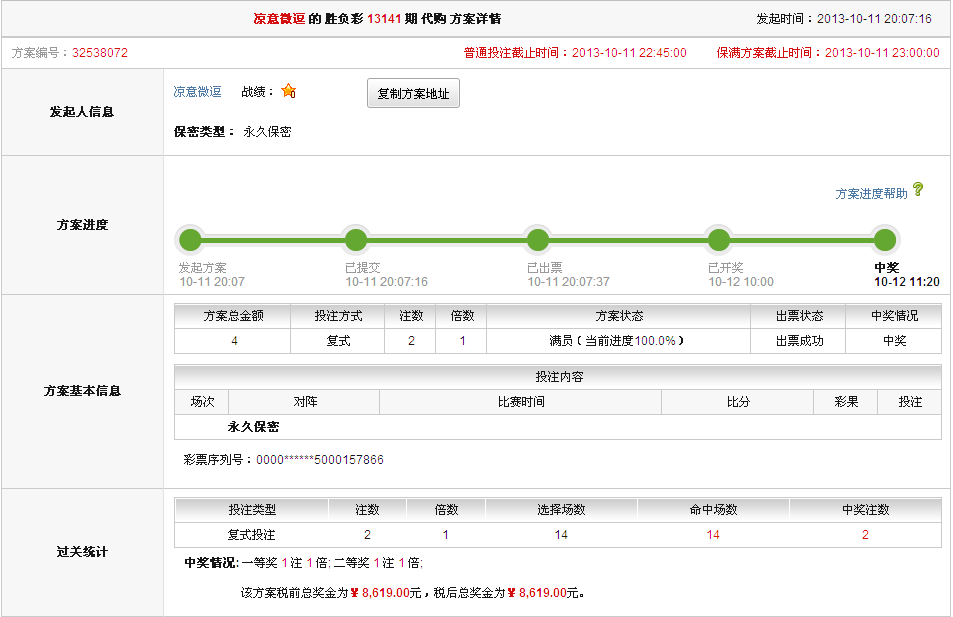The image size is (953, 617).
Task: Click the 满员 progress 100.0% status cell
Action: click(617, 341)
